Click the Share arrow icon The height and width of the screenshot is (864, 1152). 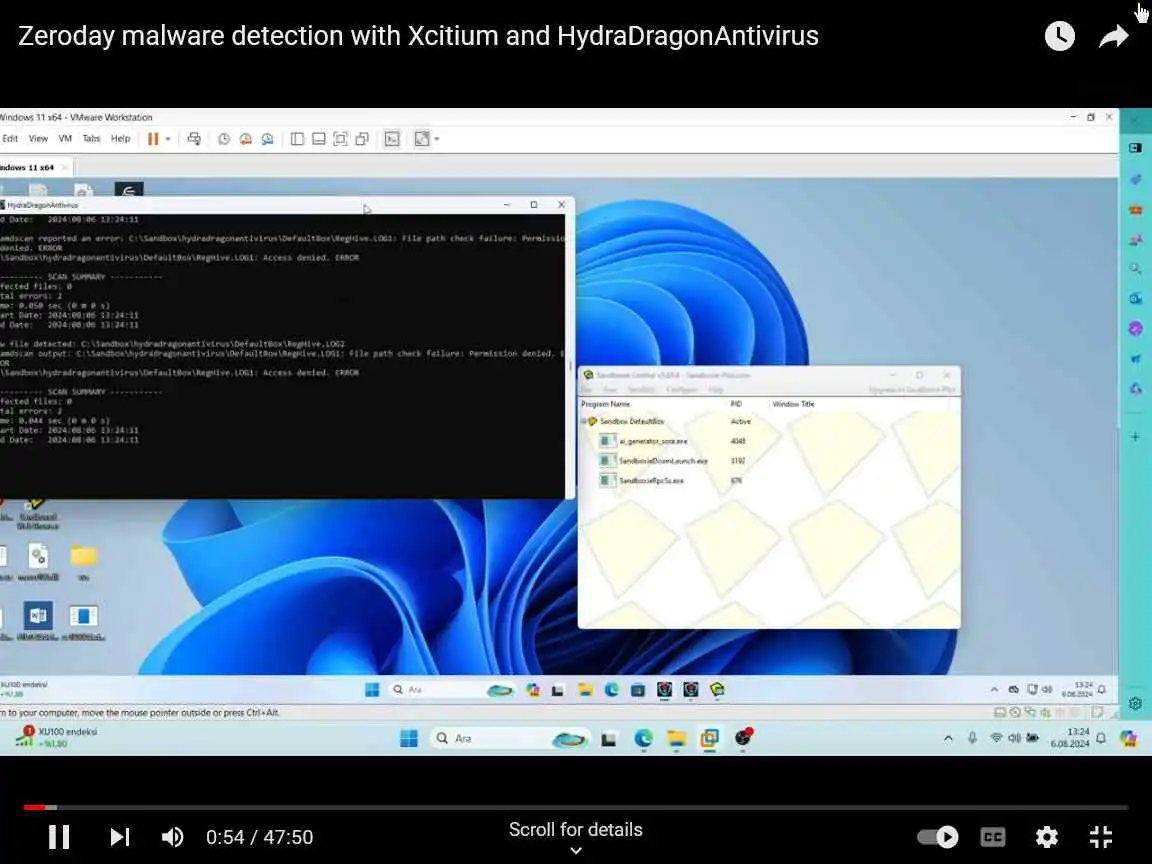(x=1114, y=36)
